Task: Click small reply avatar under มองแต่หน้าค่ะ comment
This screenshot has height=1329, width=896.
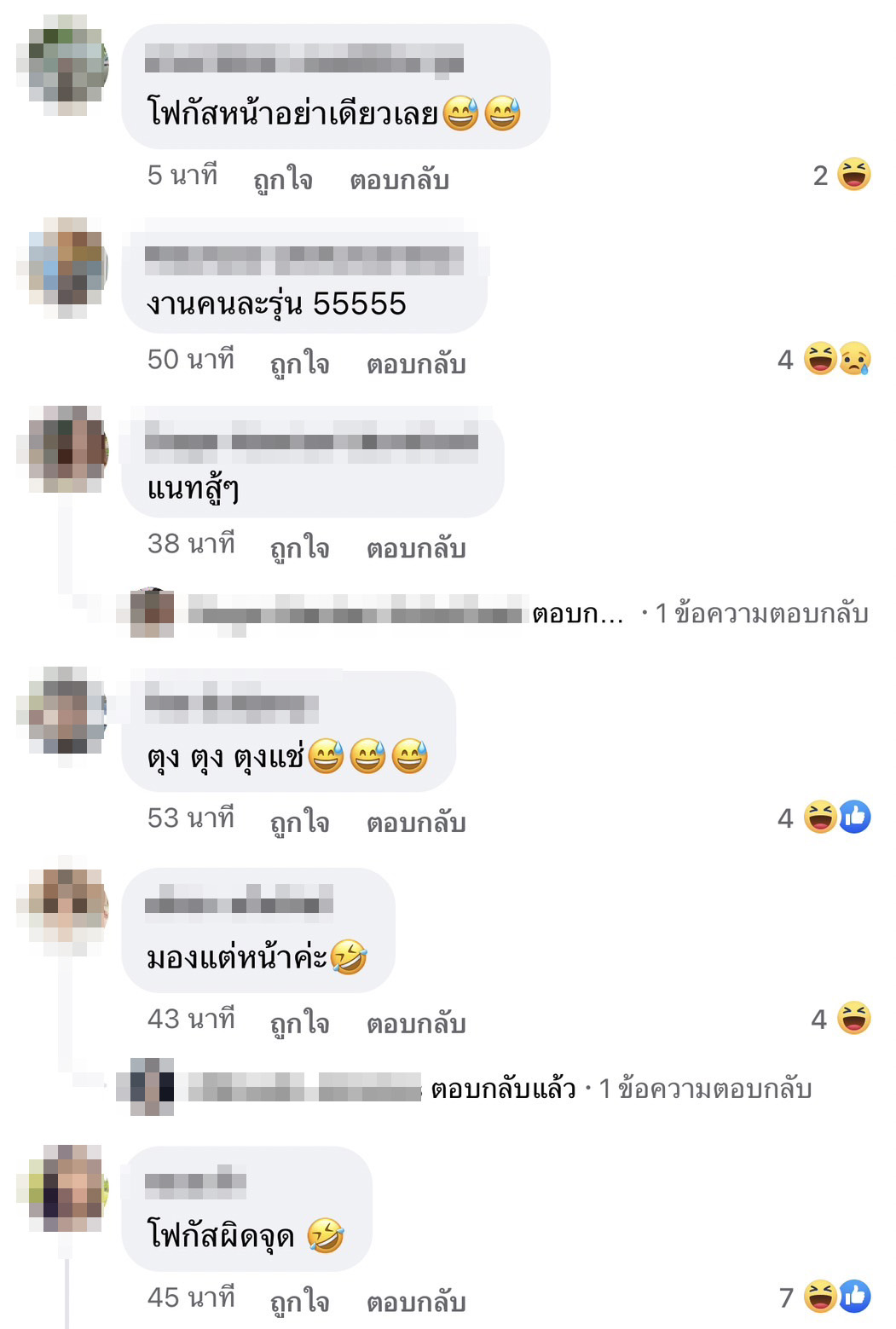Action: pos(152,1087)
